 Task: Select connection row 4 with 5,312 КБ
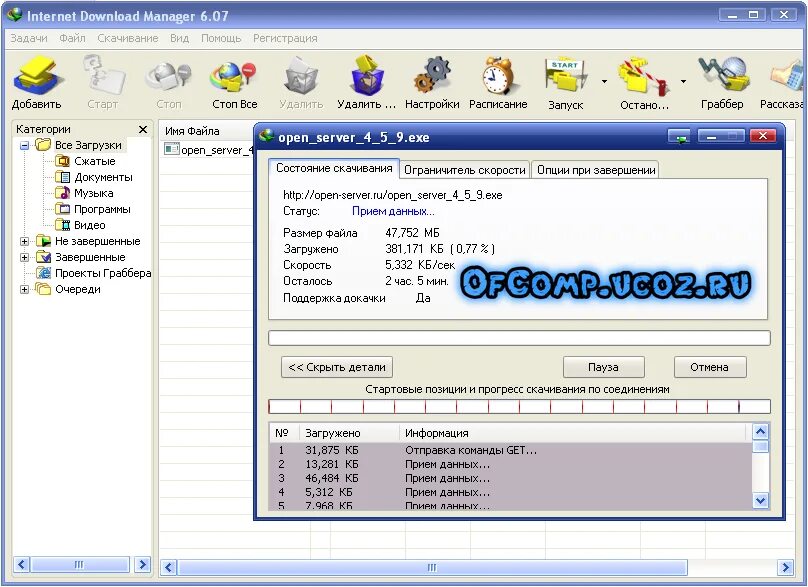click(511, 492)
